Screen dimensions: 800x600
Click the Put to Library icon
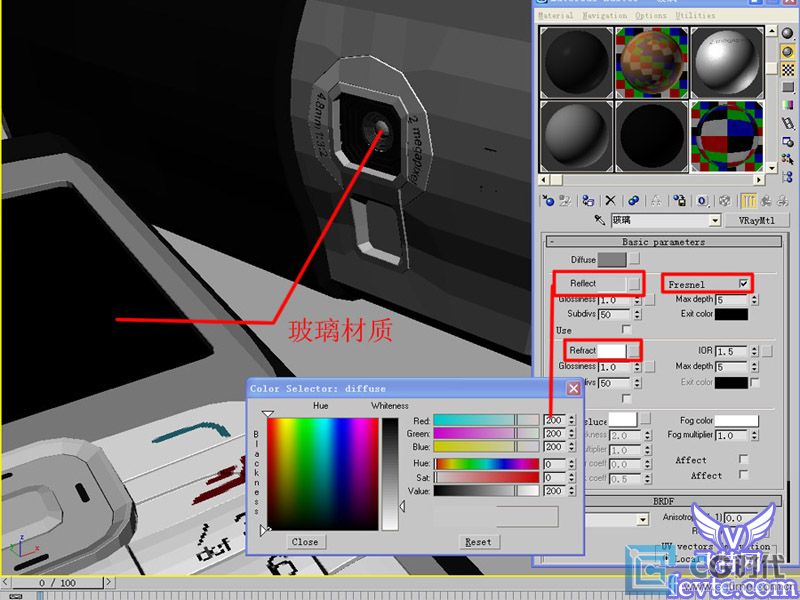[x=679, y=201]
